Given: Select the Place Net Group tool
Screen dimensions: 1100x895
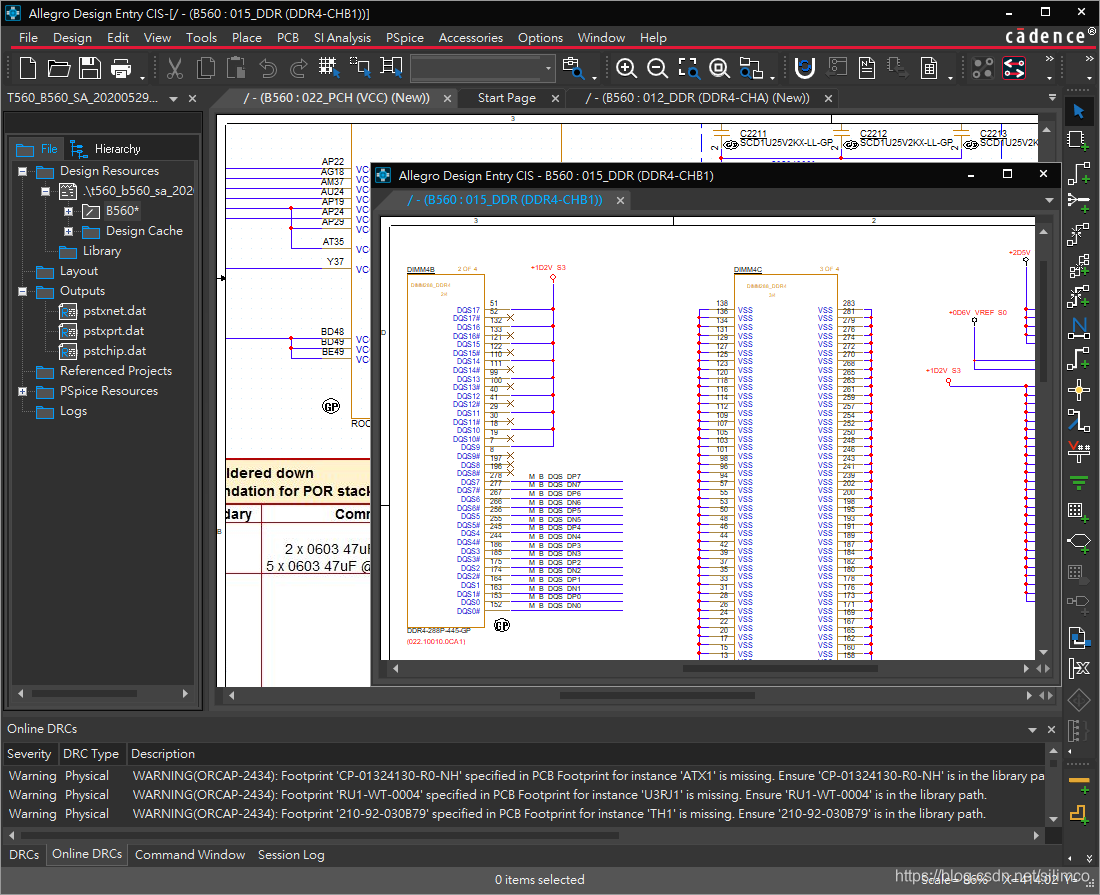Looking at the screenshot, I should coord(1078,202).
